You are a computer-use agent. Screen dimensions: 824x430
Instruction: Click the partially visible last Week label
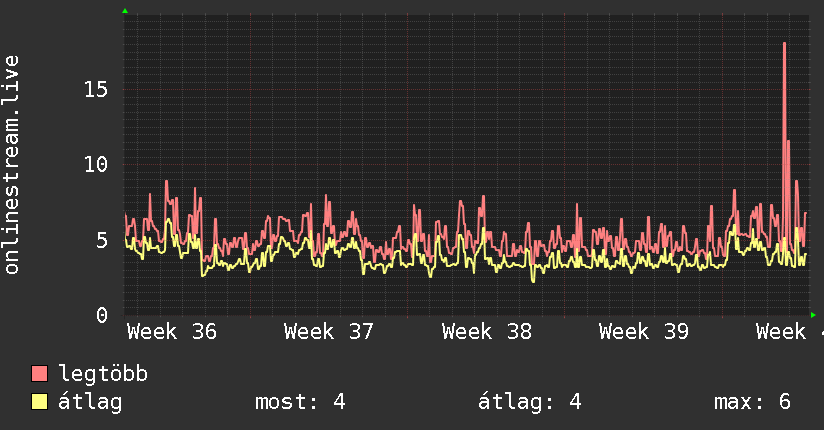789,332
